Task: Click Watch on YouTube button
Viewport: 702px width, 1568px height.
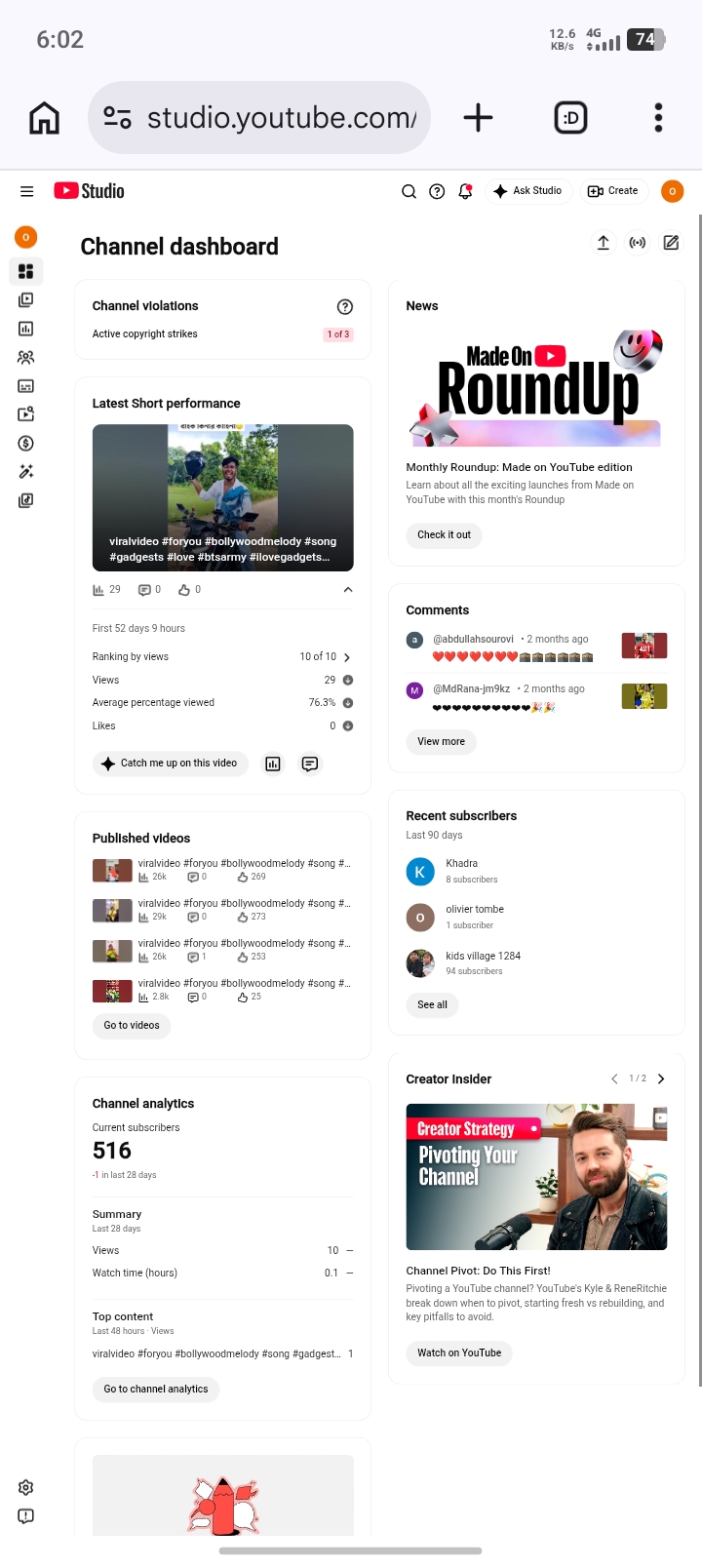Action: point(459,1353)
